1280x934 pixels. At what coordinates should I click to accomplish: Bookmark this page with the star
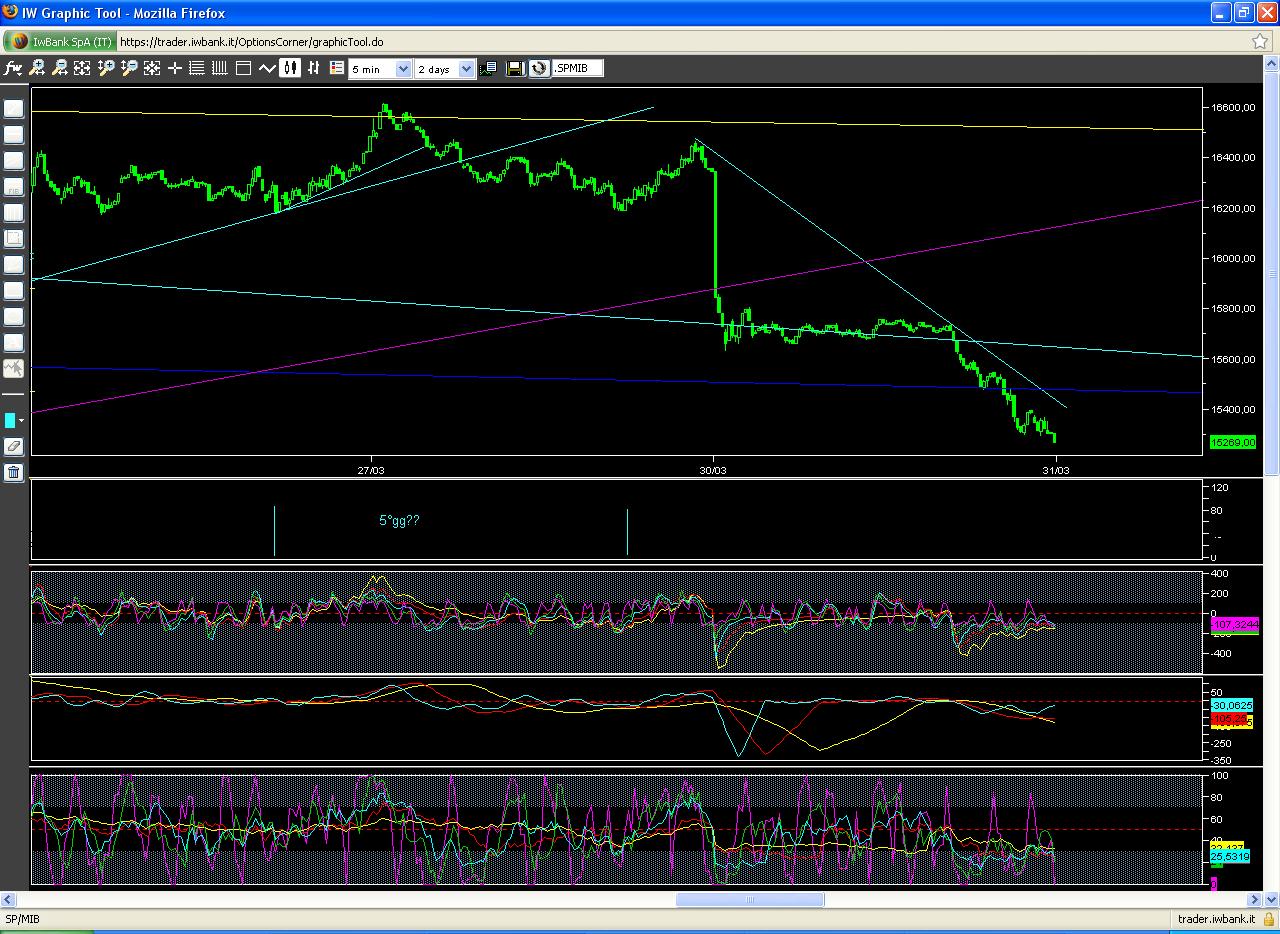click(1260, 42)
